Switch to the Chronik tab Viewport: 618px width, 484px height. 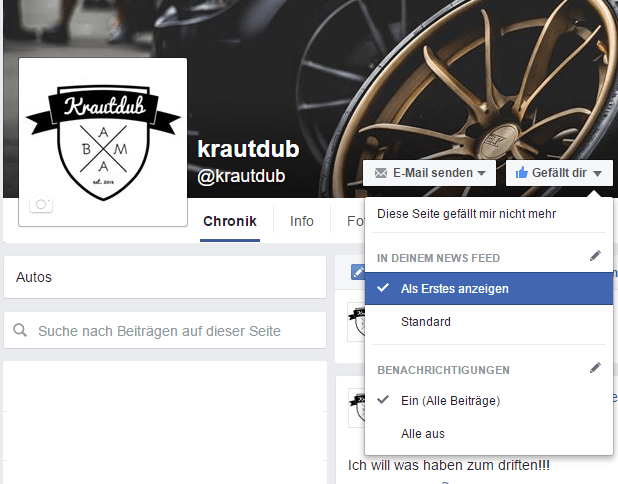(x=230, y=221)
